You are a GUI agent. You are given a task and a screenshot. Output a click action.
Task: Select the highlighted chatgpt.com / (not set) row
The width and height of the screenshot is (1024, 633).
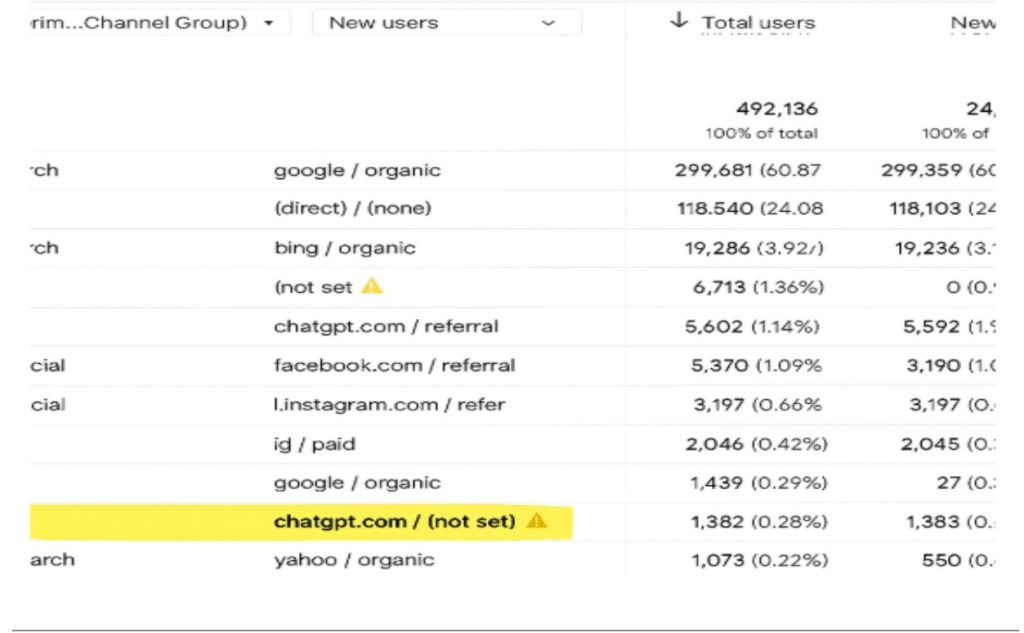click(x=394, y=521)
